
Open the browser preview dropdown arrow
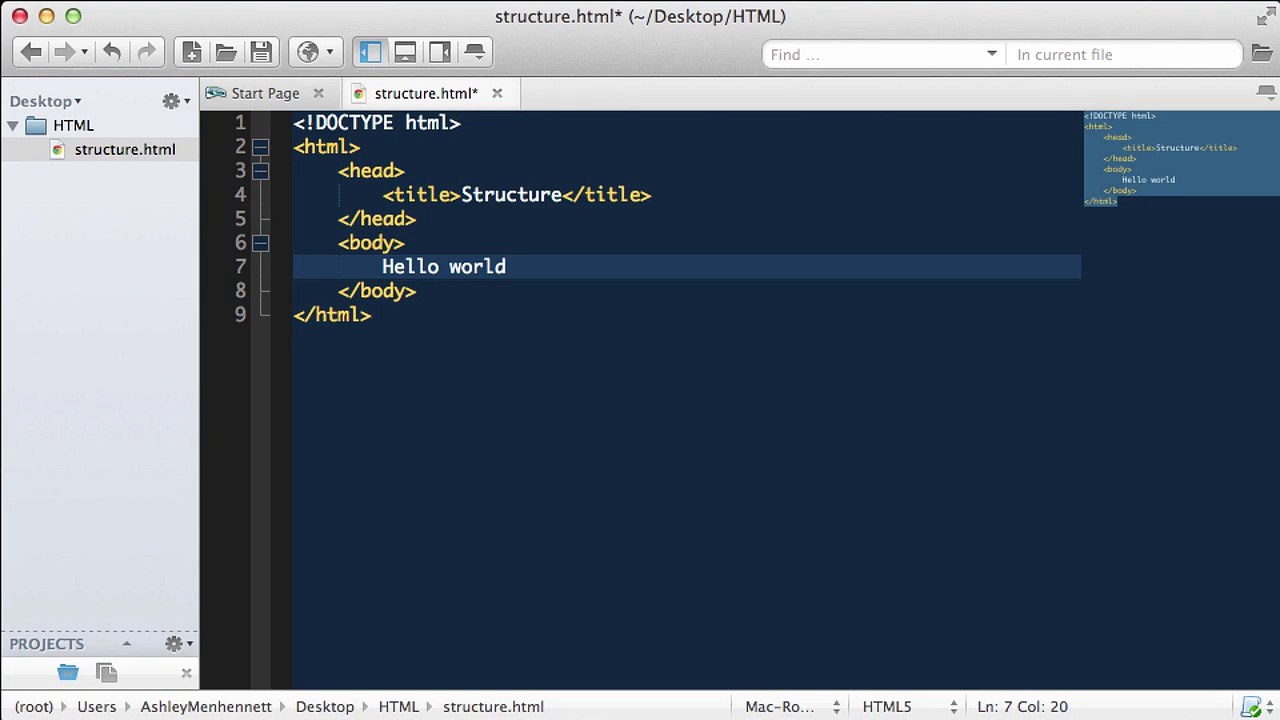[x=329, y=52]
